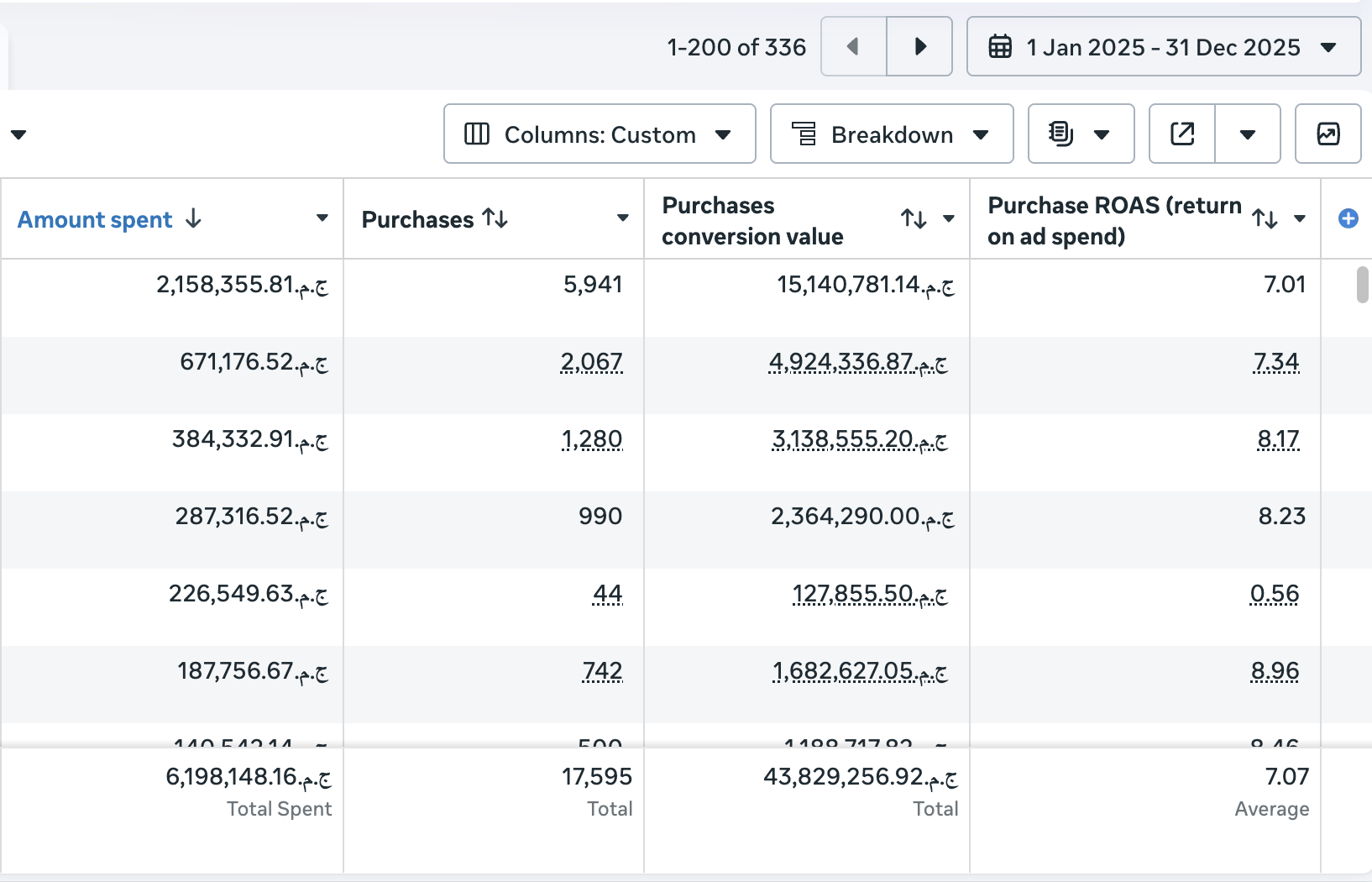Open the Breakdown dropdown

pyautogui.click(x=892, y=134)
